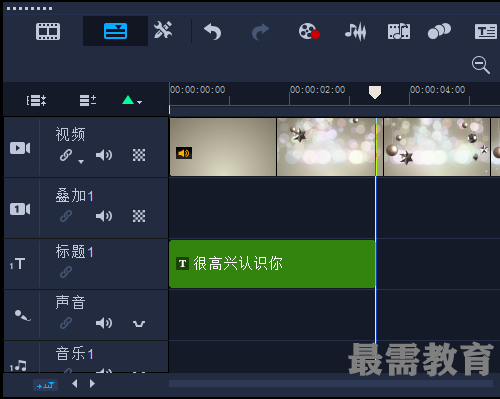Toggle ripple editing on Video track
Image resolution: width=500 pixels, height=399 pixels.
point(66,155)
